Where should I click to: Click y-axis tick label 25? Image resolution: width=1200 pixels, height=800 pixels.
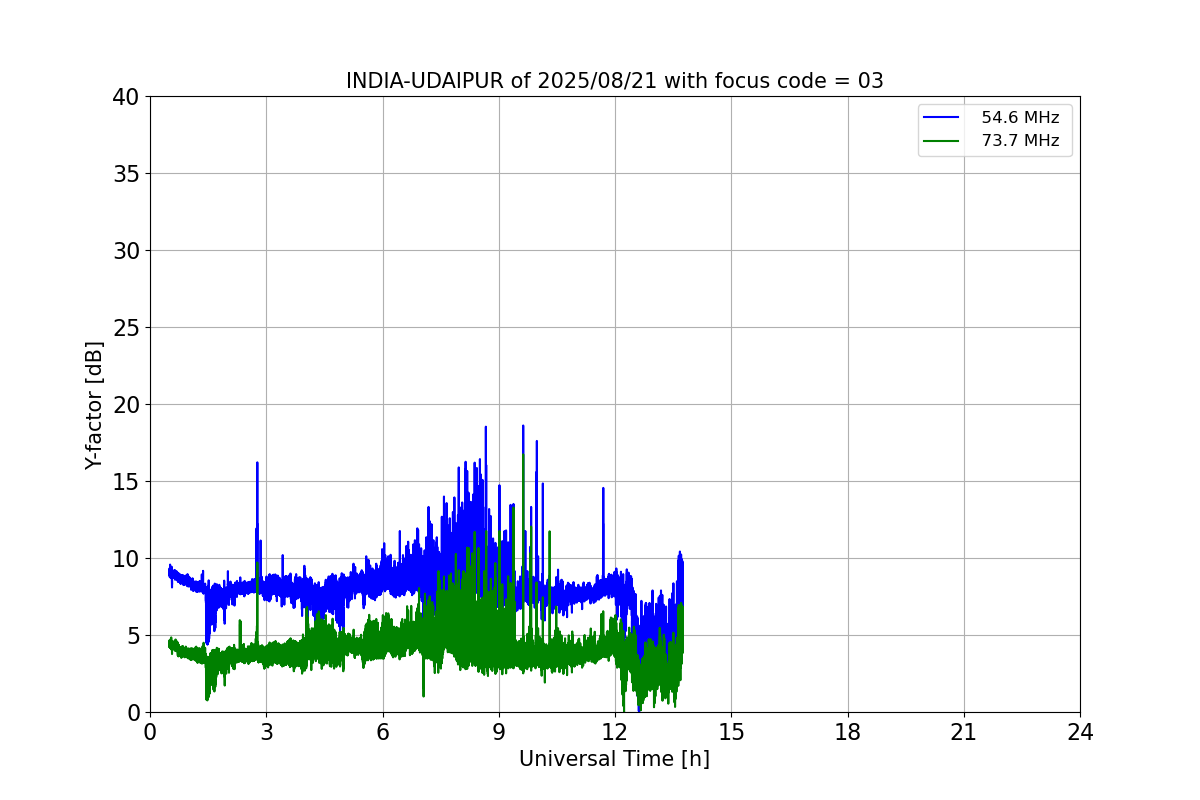[126, 328]
